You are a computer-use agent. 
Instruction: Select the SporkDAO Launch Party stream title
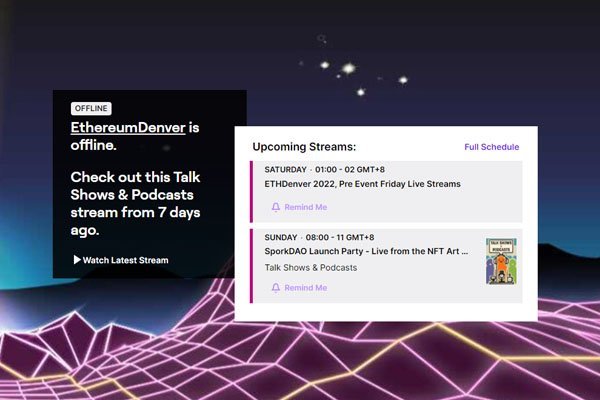click(366, 251)
